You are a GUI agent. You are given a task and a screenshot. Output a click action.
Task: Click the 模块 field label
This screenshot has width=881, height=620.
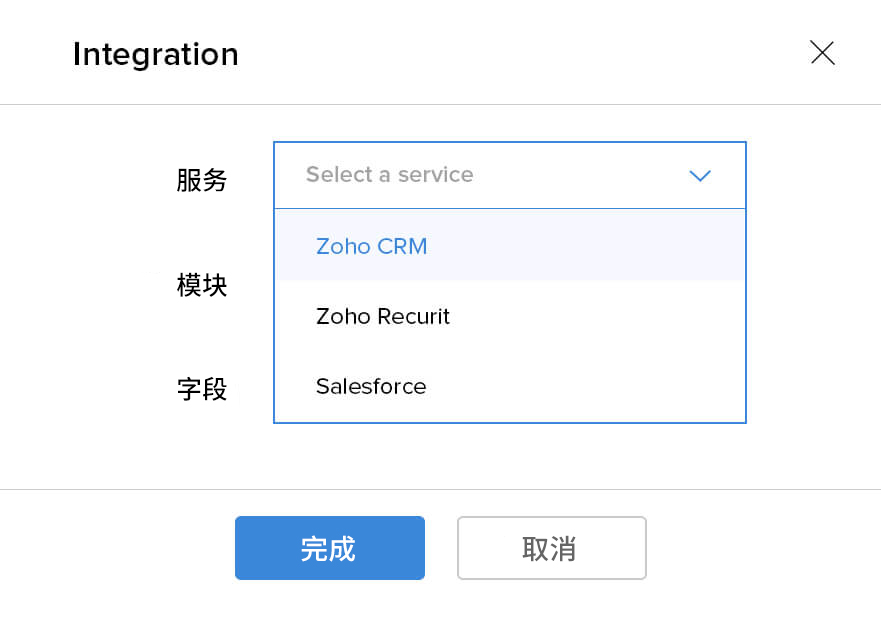(x=202, y=286)
